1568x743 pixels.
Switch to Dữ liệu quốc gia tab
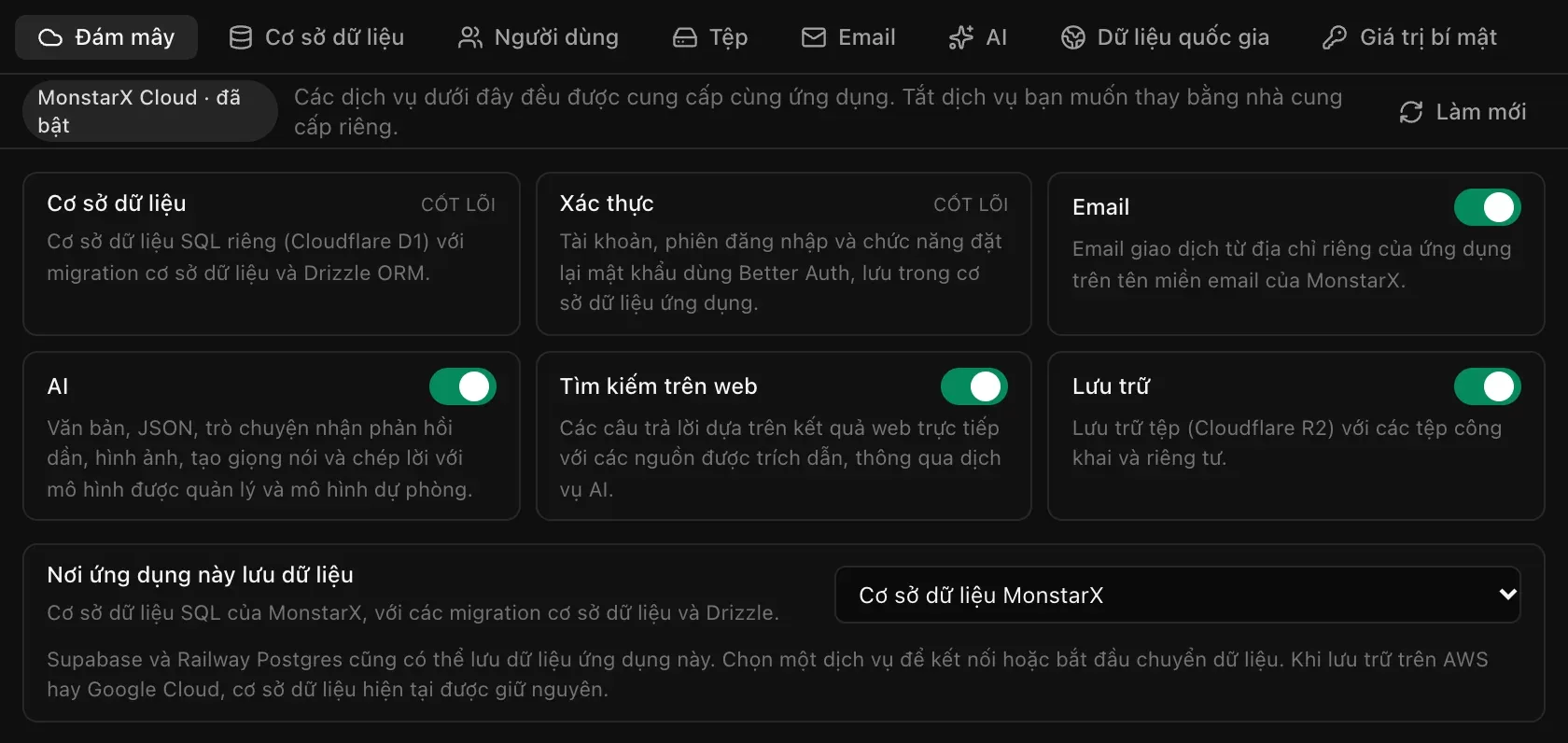1165,37
